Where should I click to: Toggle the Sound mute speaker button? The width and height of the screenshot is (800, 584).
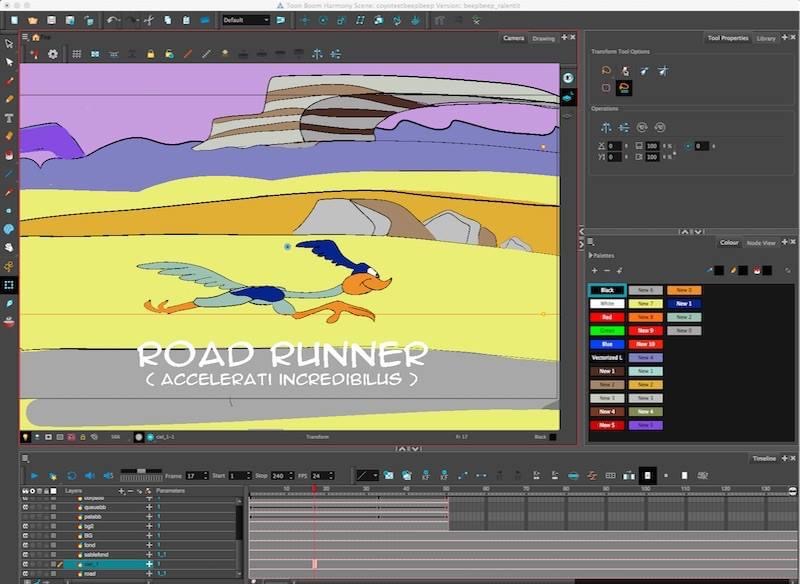click(x=90, y=475)
